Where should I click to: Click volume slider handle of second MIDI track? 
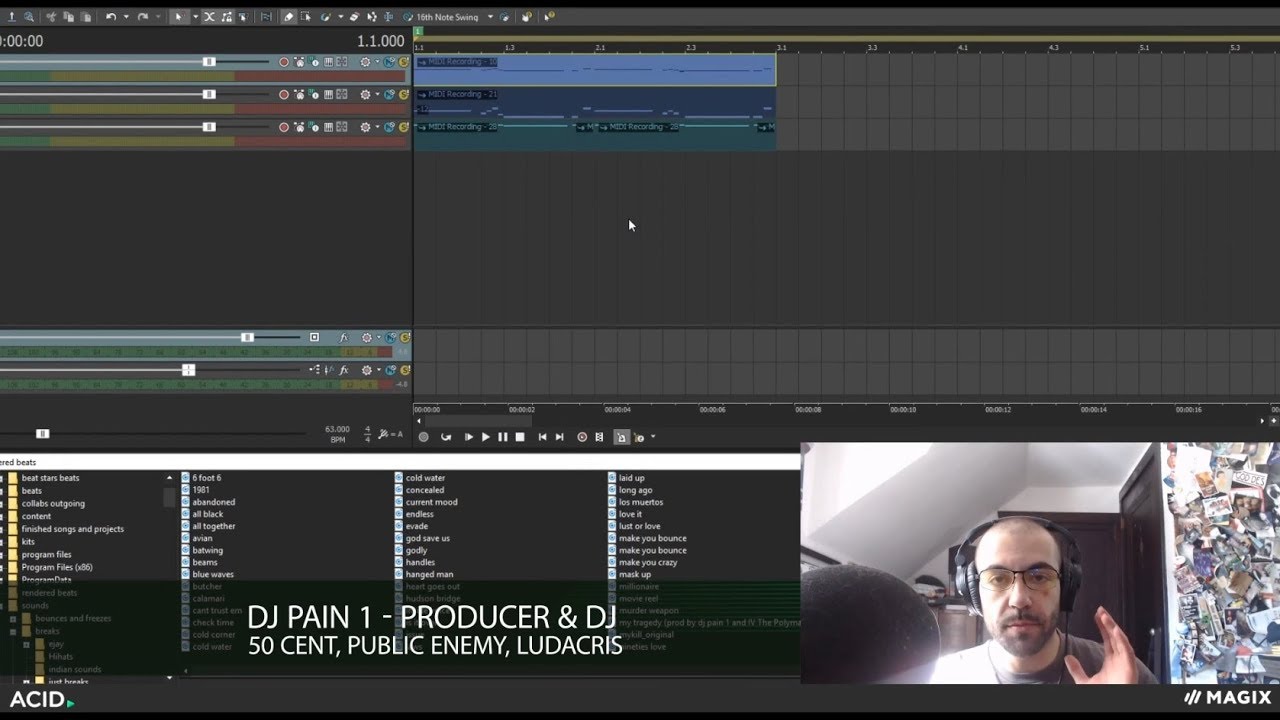click(x=209, y=95)
